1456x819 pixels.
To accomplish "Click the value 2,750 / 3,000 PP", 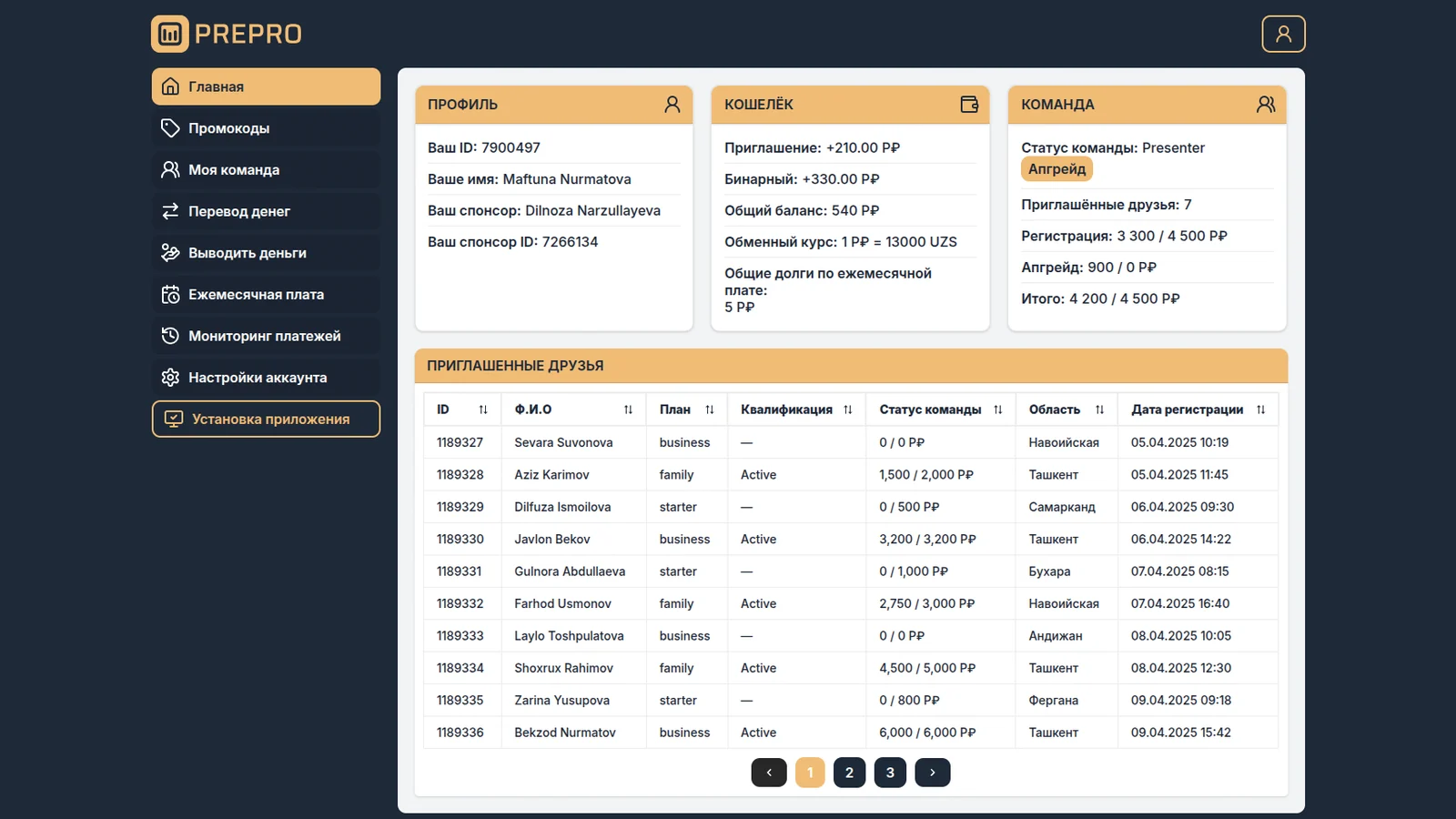I will [927, 603].
